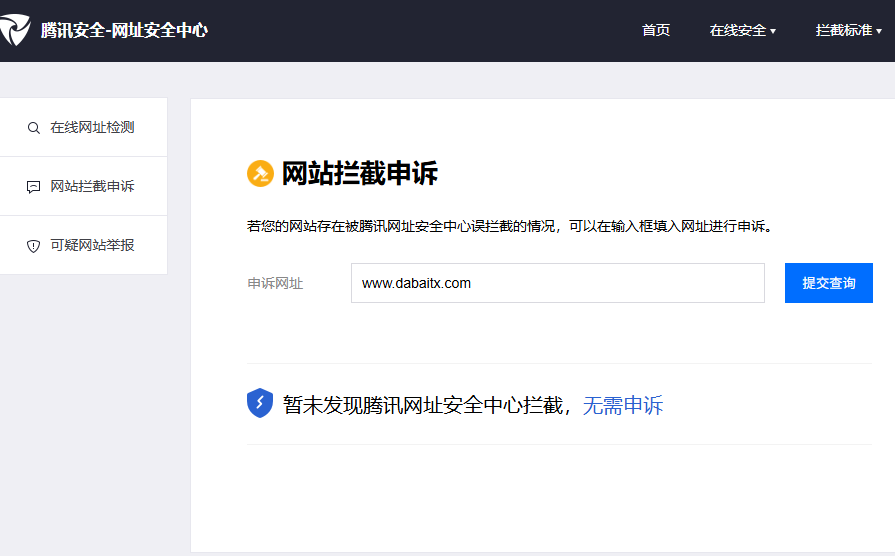Click the Tencent Security shield logo
Screen dimensions: 895x556
point(14,30)
